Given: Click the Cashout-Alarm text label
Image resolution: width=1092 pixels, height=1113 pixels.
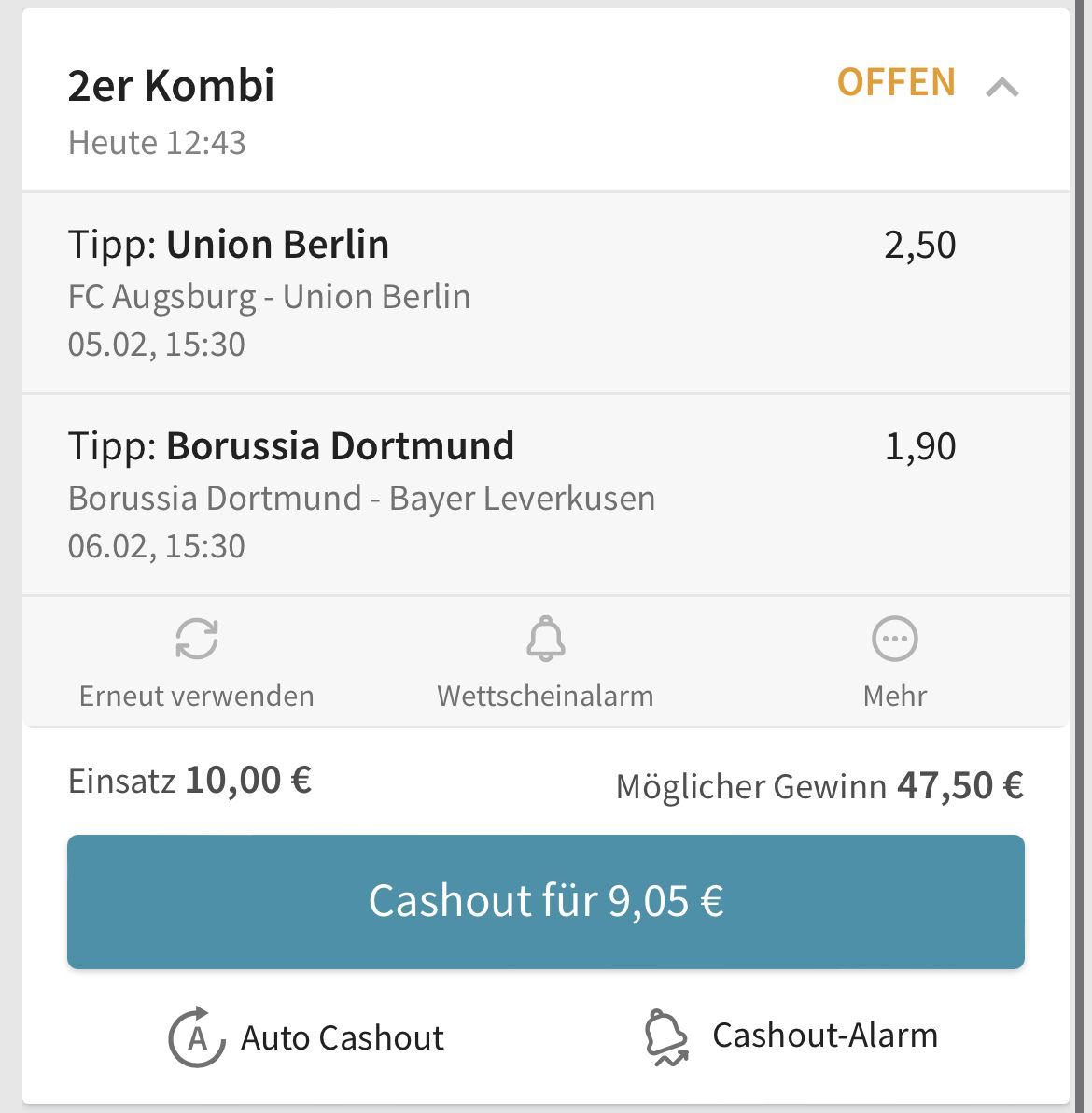Looking at the screenshot, I should click(x=825, y=1035).
